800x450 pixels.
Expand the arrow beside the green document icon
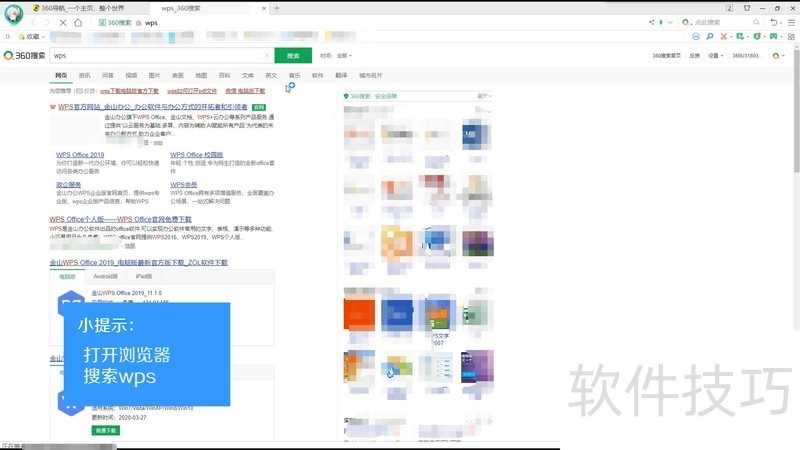click(748, 37)
